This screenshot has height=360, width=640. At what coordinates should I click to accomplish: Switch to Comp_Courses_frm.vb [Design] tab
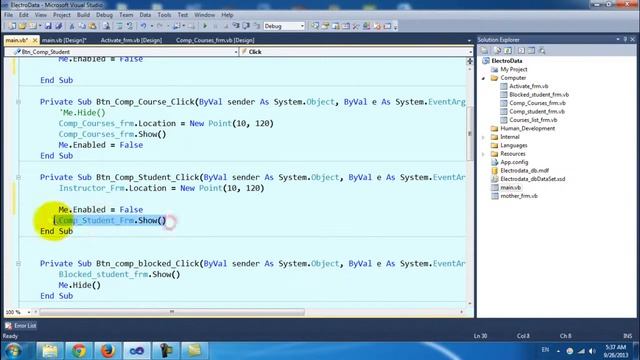pos(215,40)
